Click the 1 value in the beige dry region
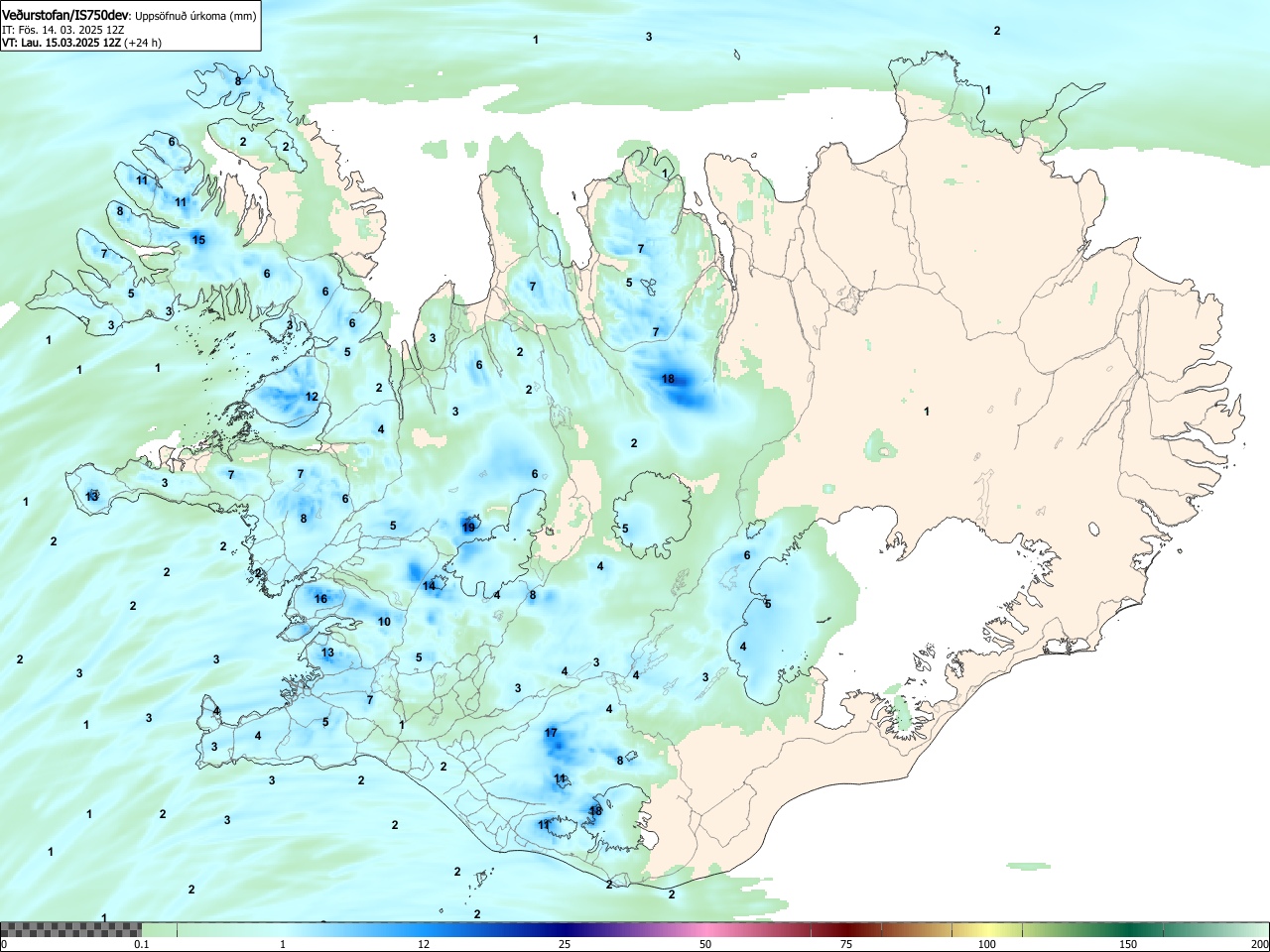The width and height of the screenshot is (1270, 952). click(927, 412)
